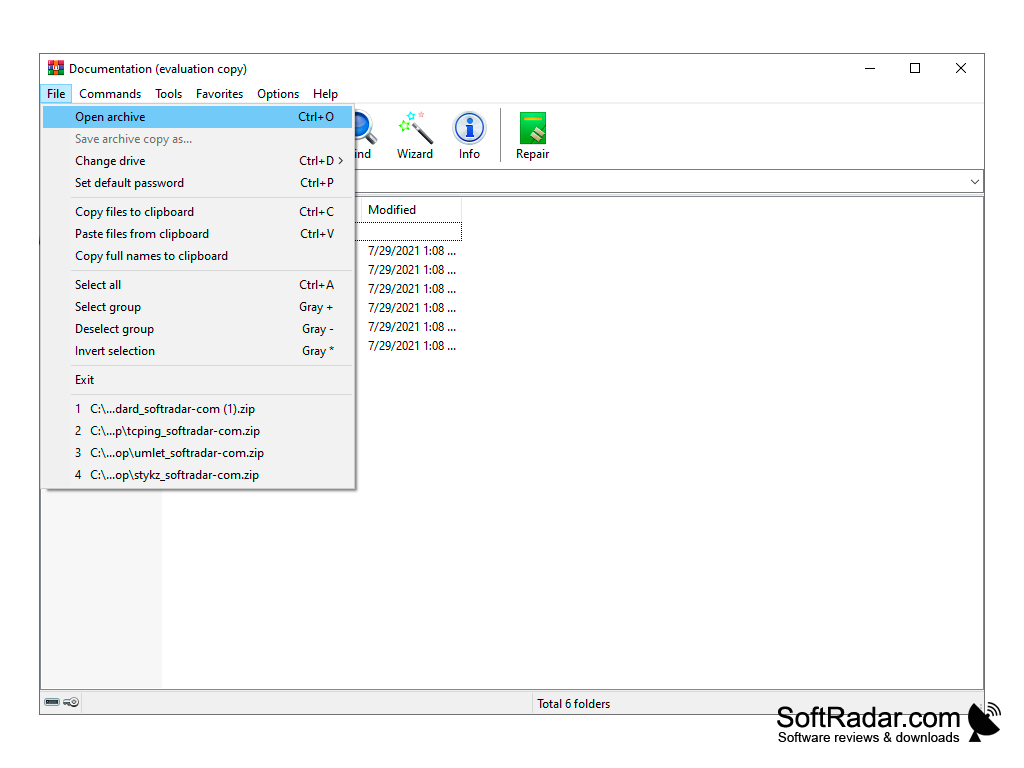Click the satellite icon beside SoftRadar logo
The width and height of the screenshot is (1024, 768).
pyautogui.click(x=985, y=720)
